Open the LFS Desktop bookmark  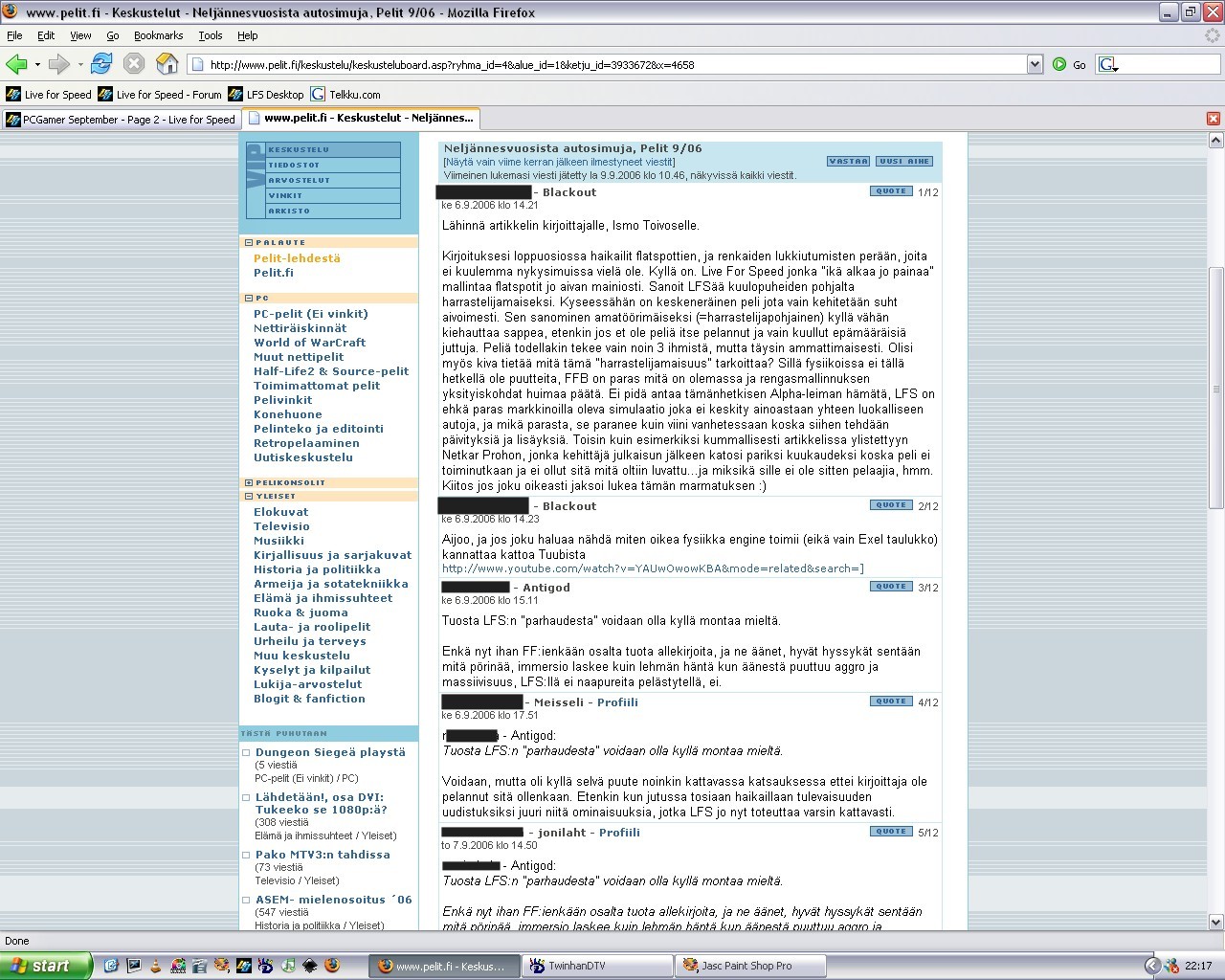265,95
